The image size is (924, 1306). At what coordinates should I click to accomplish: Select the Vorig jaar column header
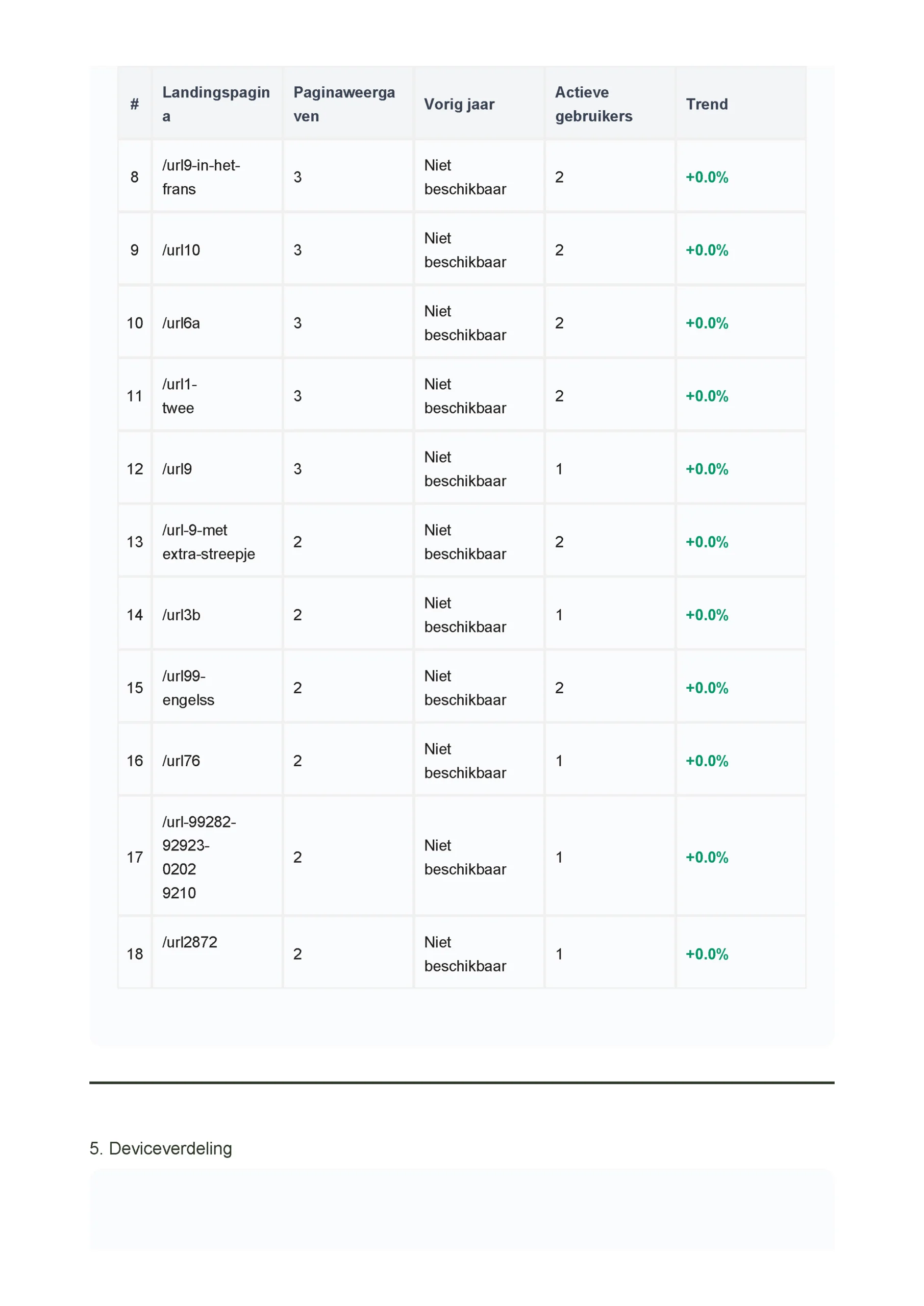459,104
